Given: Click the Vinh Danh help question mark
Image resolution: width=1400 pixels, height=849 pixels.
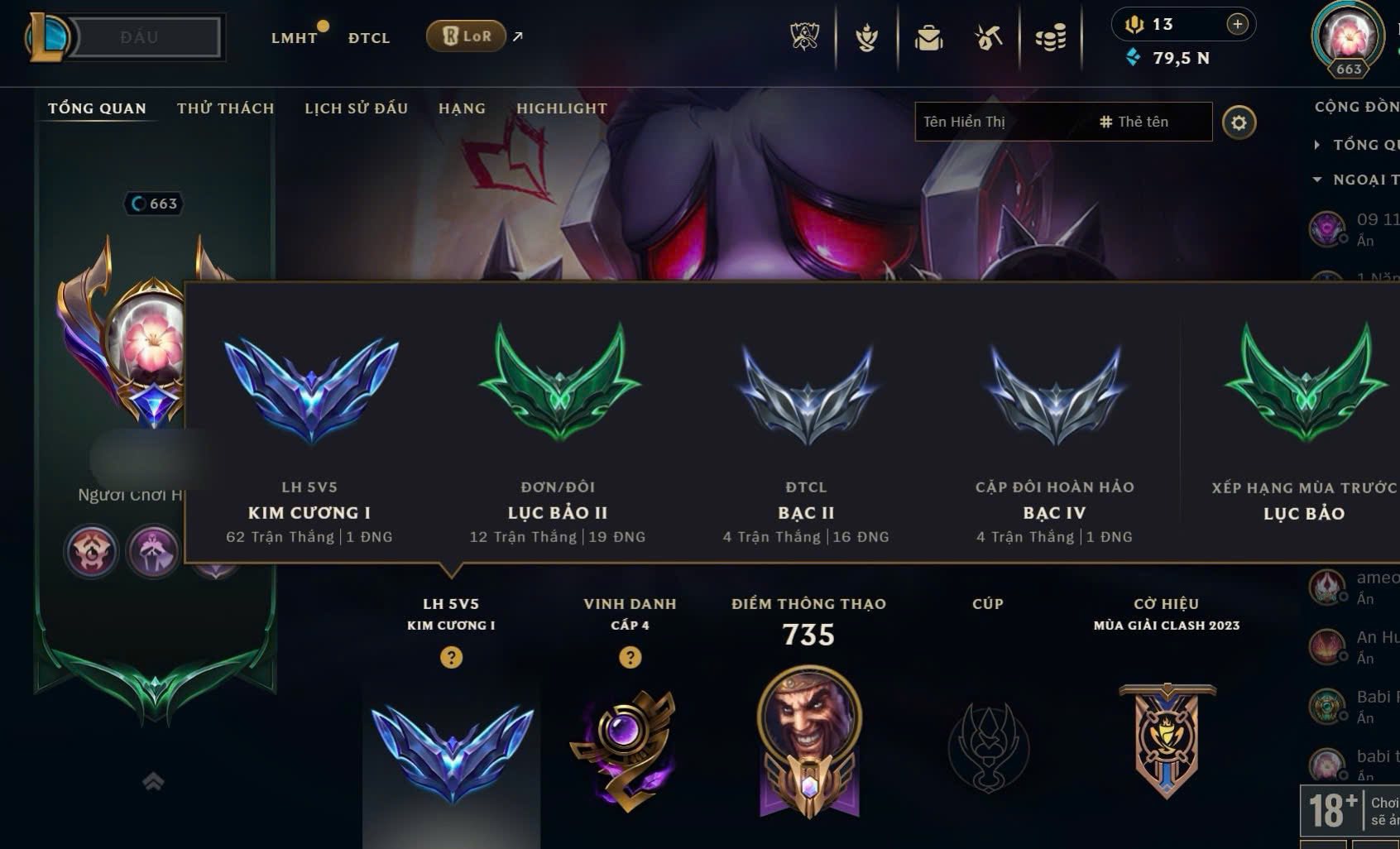Looking at the screenshot, I should click(x=630, y=658).
